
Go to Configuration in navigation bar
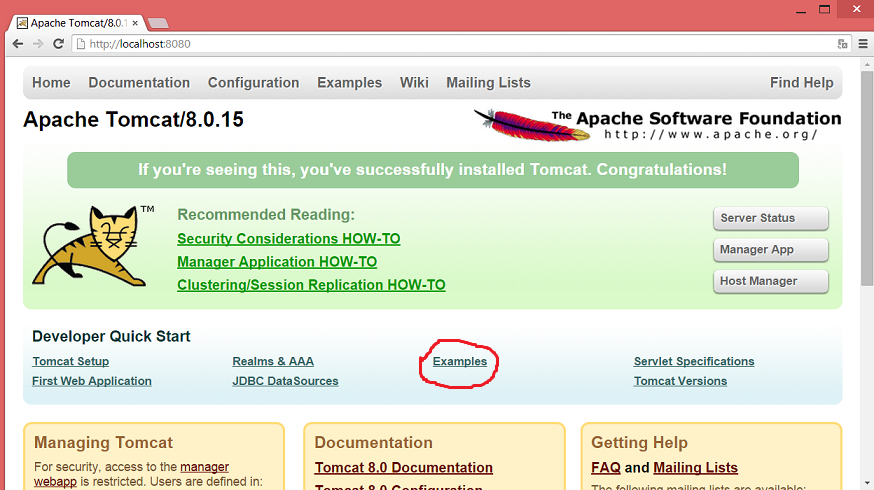[253, 83]
